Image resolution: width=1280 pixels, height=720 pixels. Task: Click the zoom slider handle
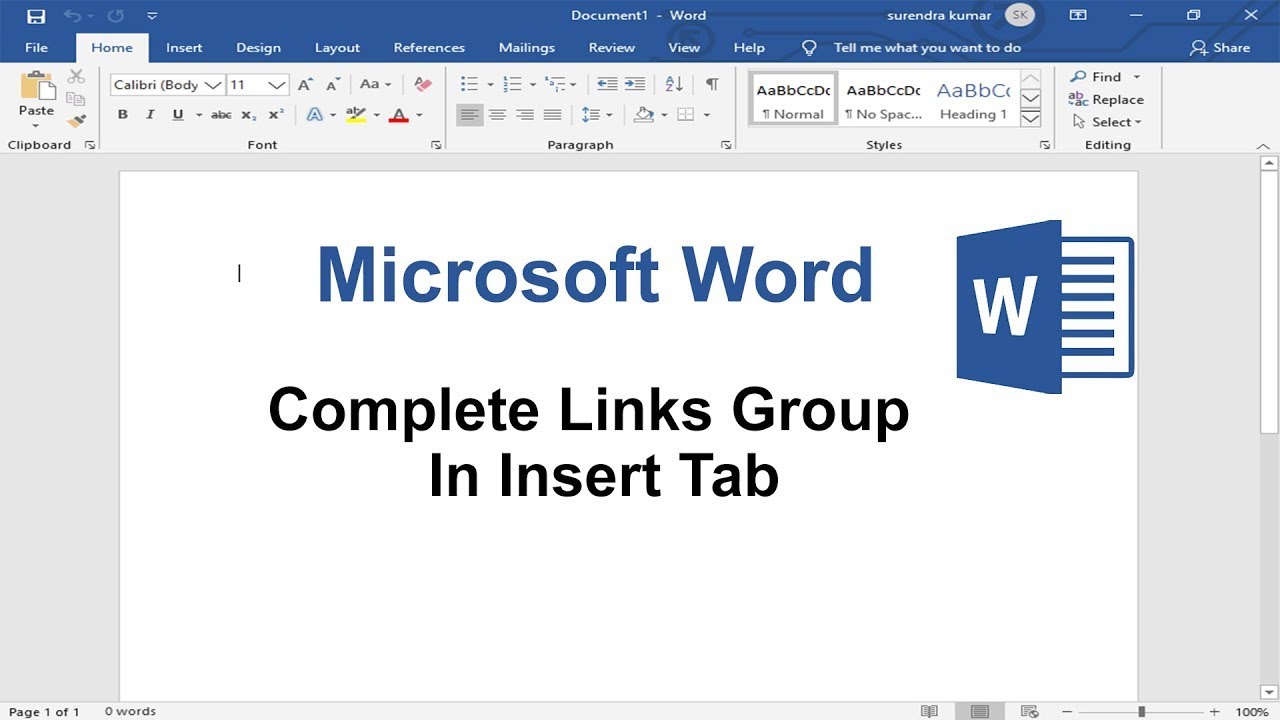point(1141,711)
